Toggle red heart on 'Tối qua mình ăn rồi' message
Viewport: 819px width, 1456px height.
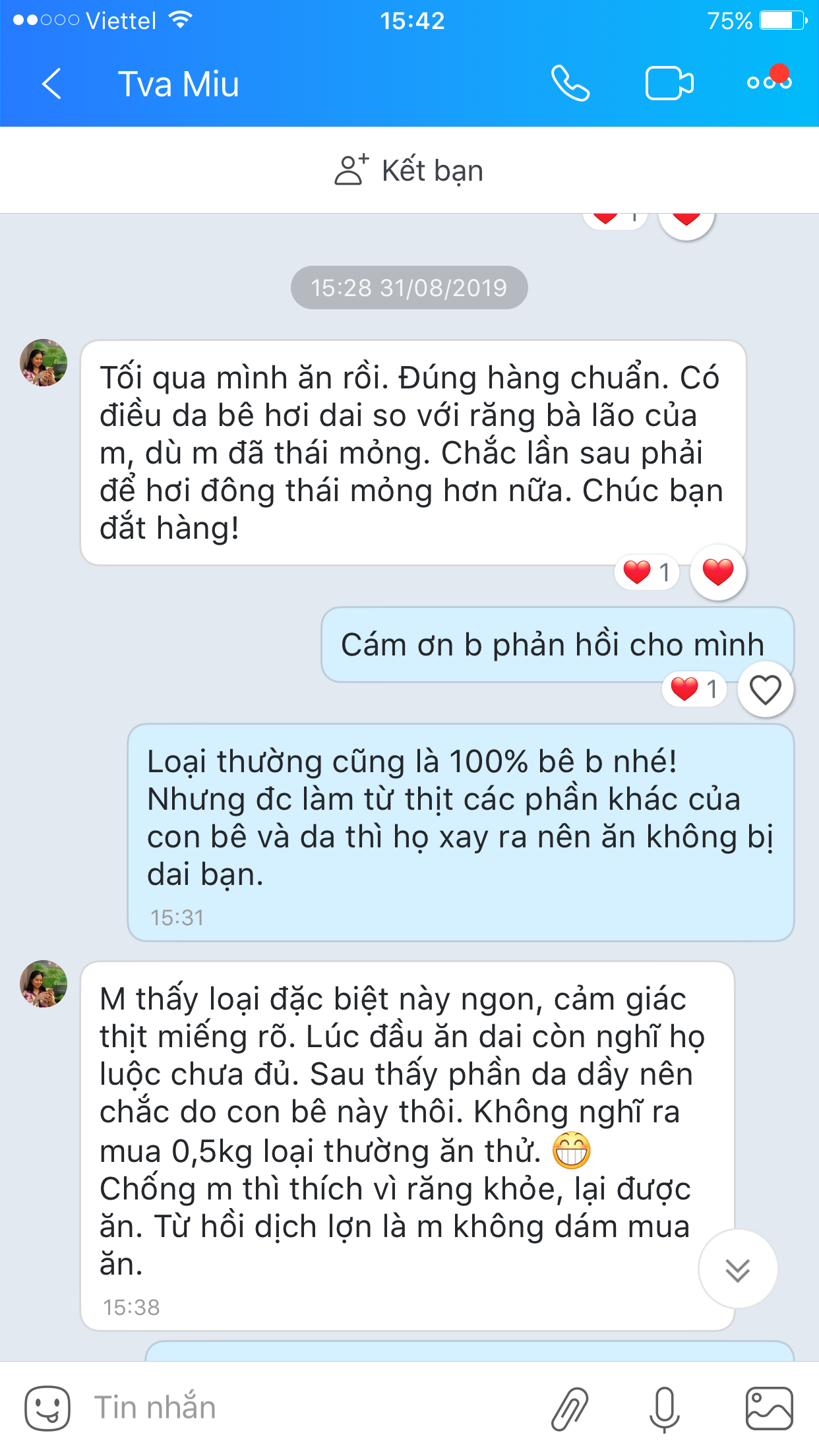(718, 572)
